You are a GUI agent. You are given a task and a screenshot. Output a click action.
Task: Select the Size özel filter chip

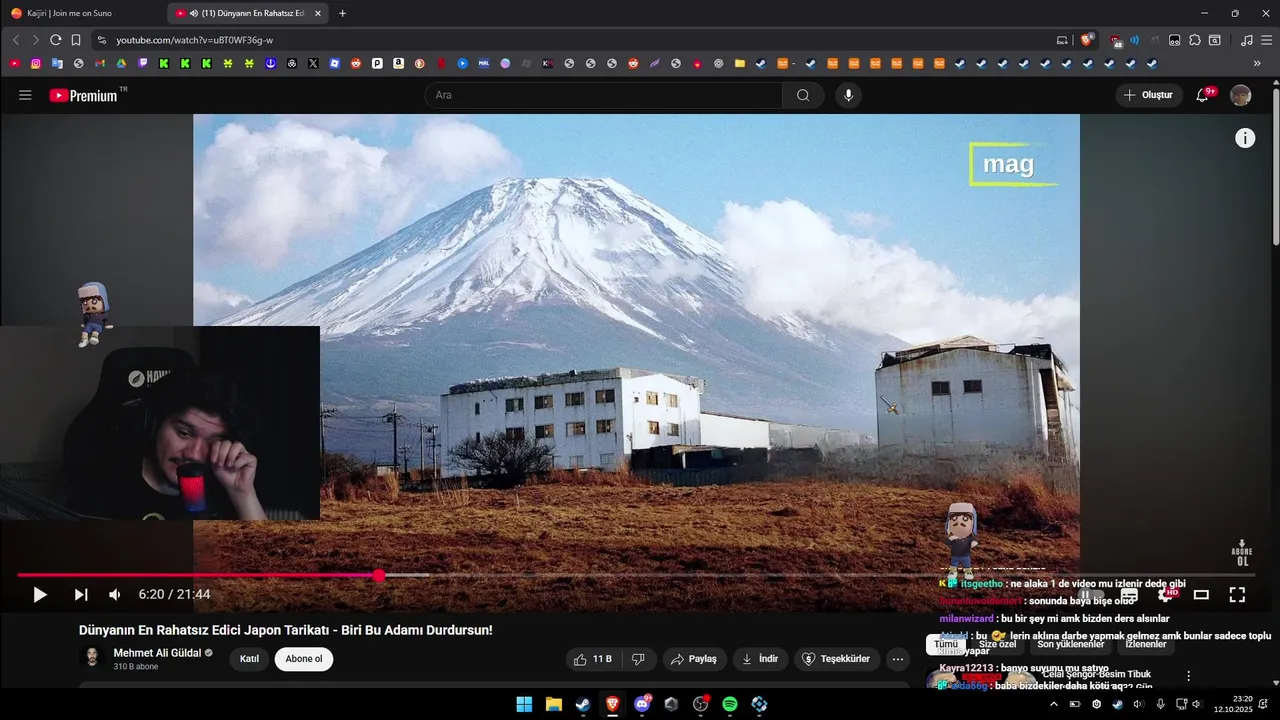[x=997, y=644]
